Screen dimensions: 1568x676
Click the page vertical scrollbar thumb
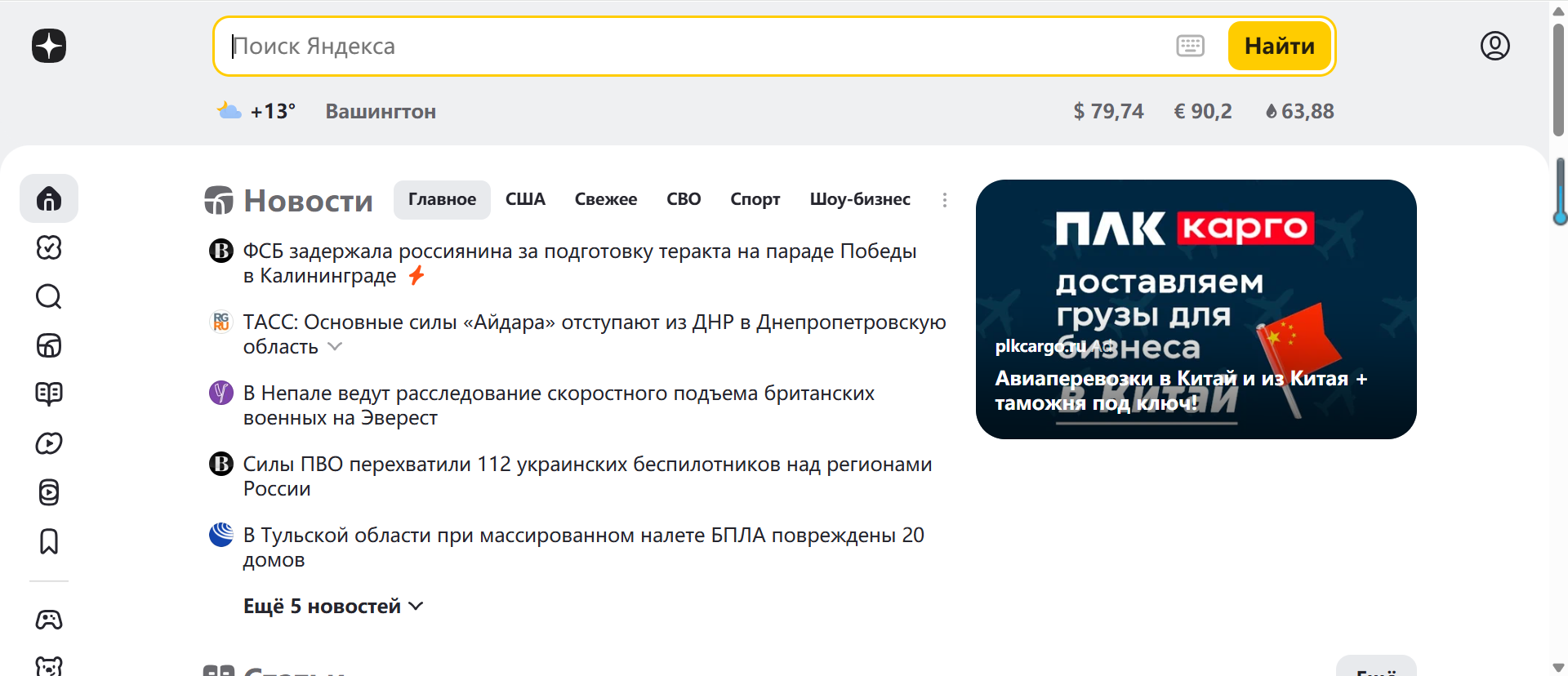point(1558,79)
